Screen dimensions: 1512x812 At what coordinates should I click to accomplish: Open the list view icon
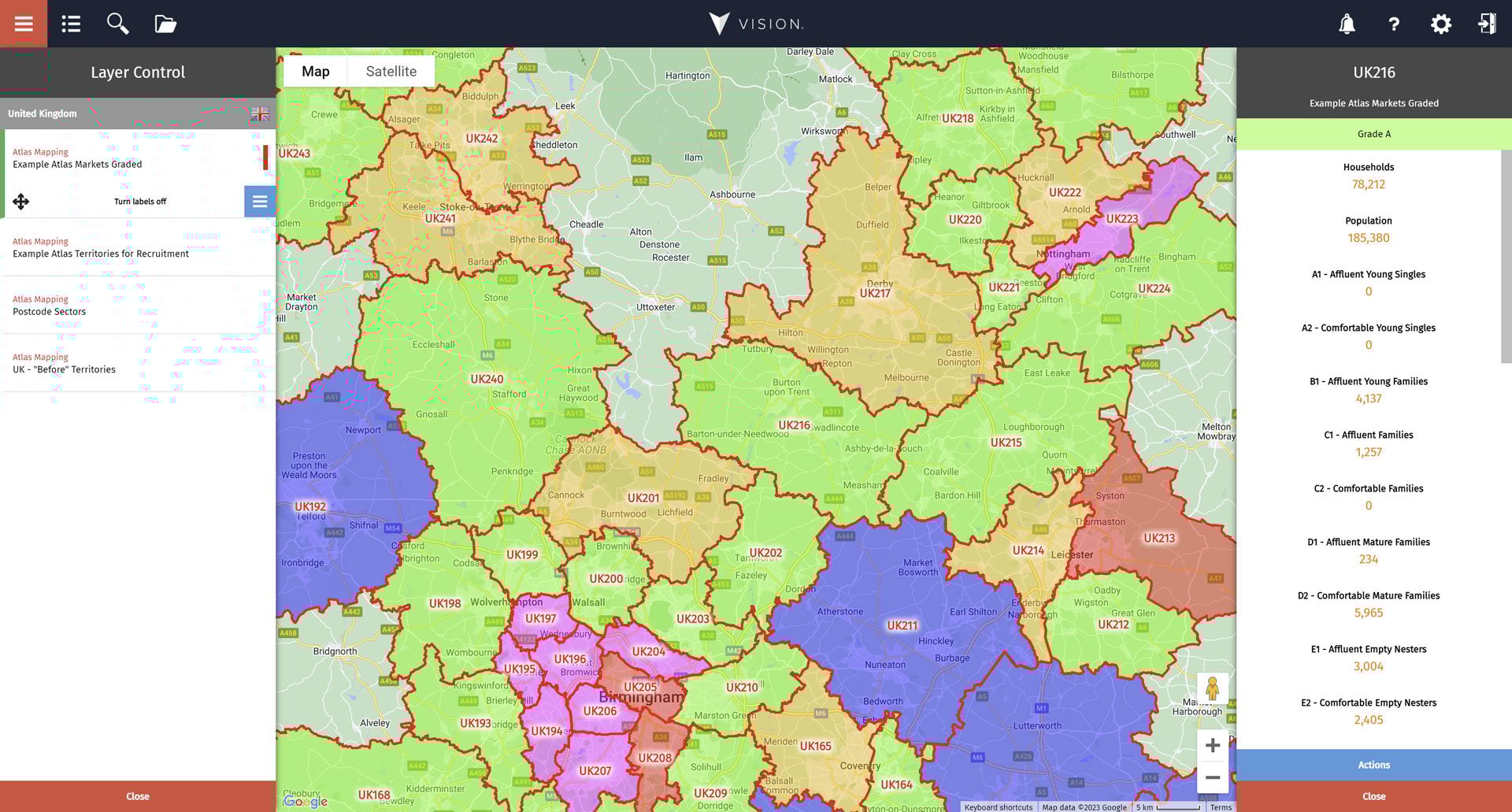coord(70,24)
